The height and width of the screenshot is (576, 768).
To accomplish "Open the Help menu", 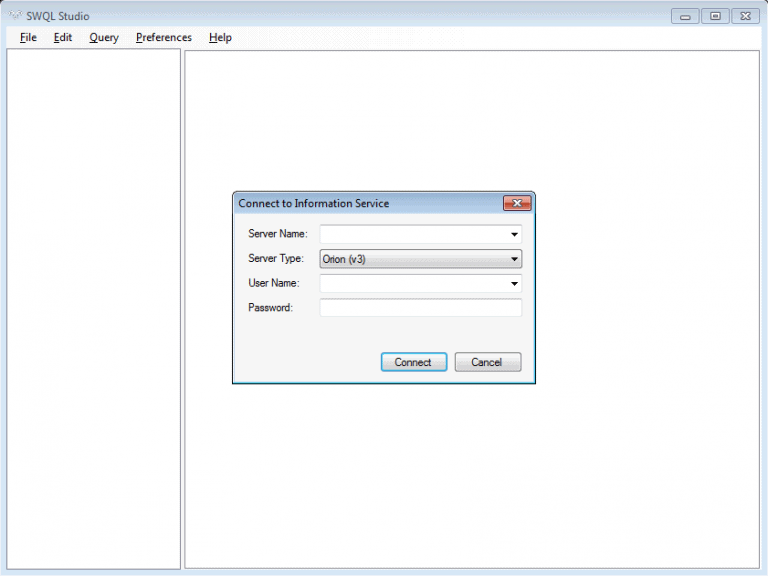I will [220, 37].
